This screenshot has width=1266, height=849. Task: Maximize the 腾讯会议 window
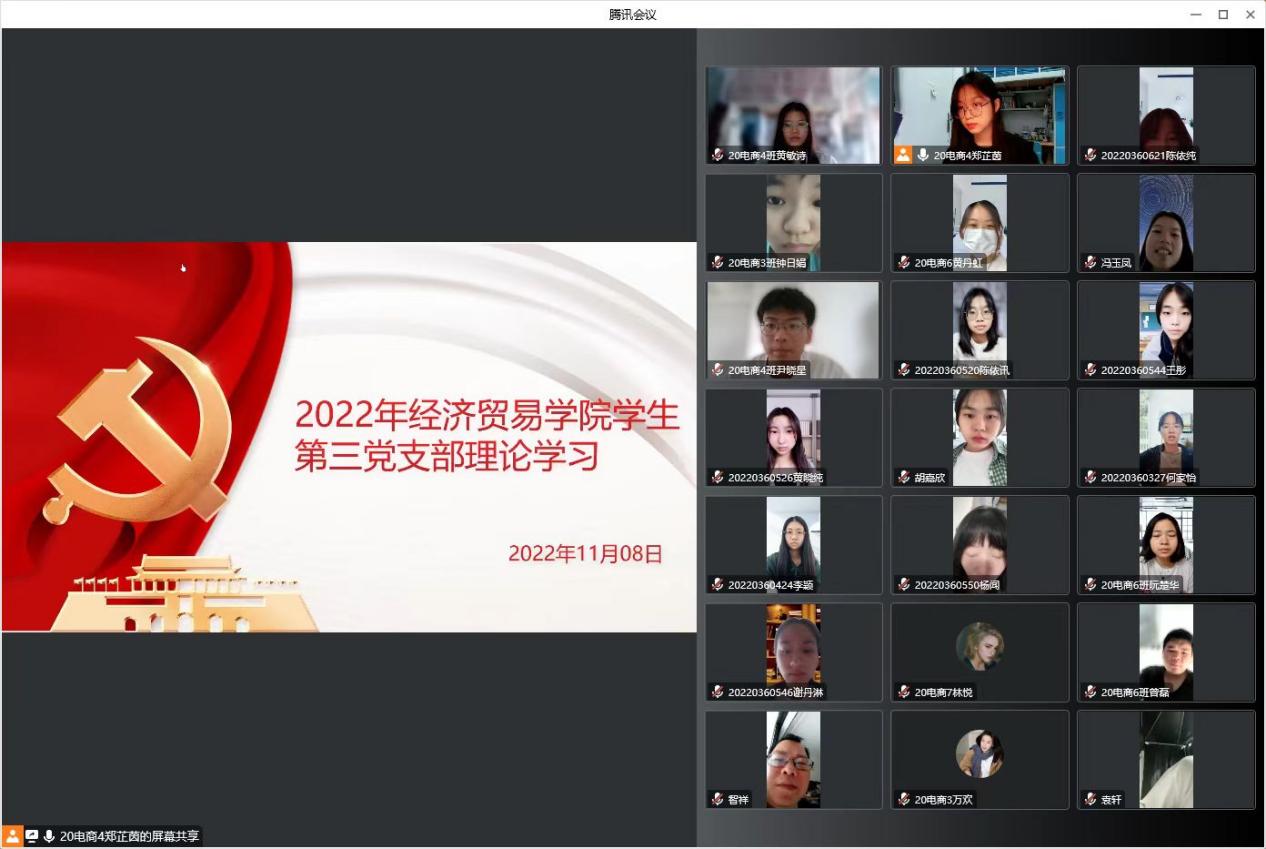pos(1222,14)
